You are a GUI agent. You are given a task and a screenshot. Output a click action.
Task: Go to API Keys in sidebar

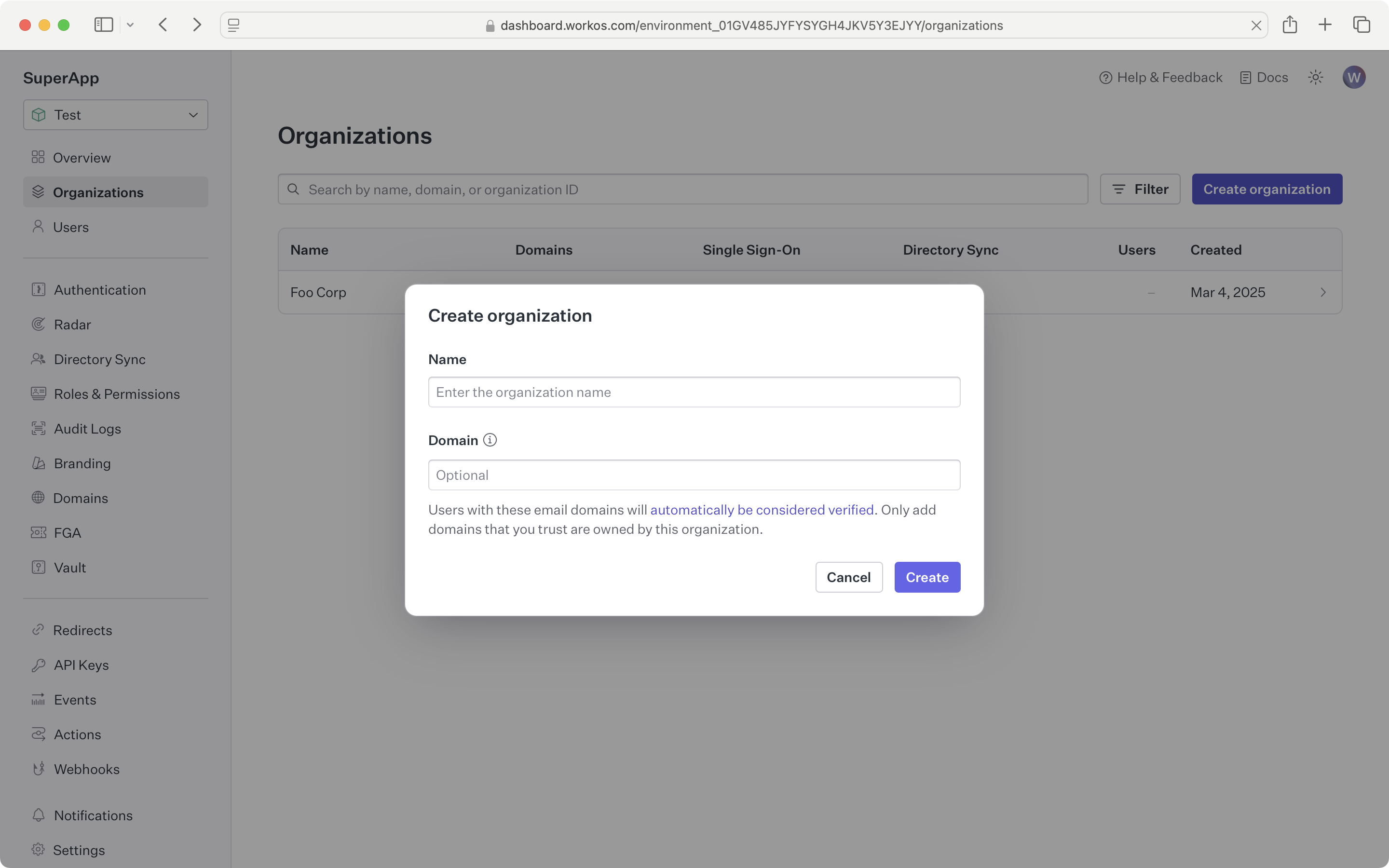(81, 665)
